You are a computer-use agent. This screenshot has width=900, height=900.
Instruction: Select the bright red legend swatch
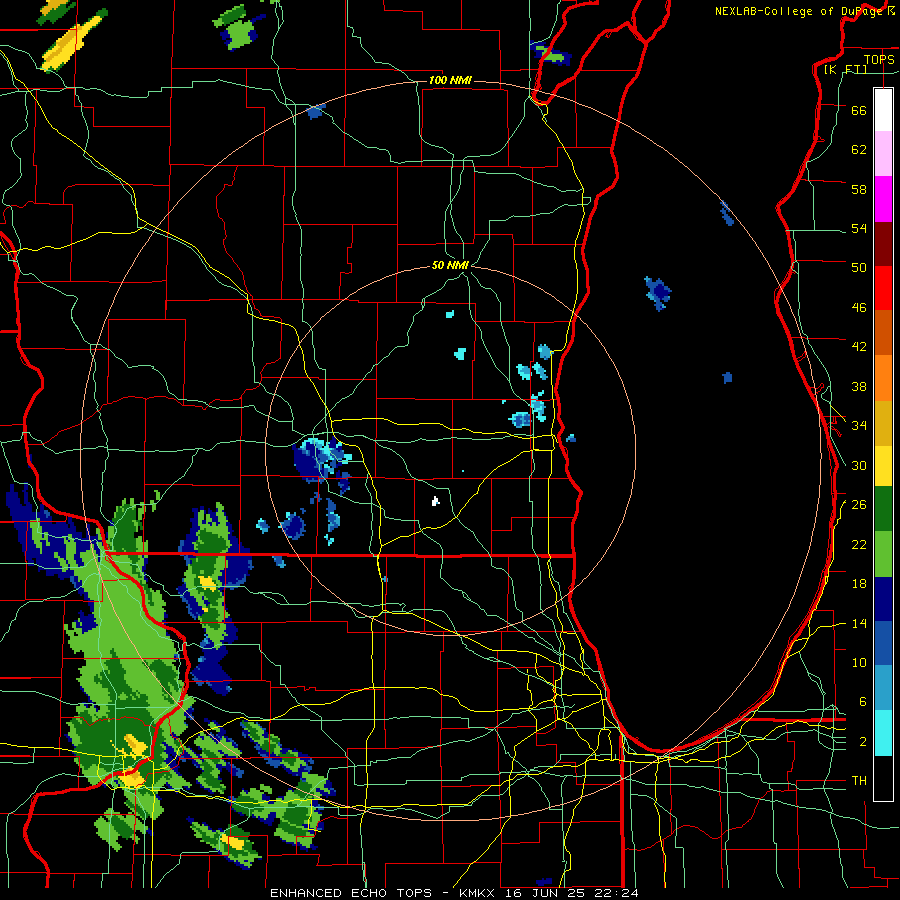pyautogui.click(x=883, y=288)
